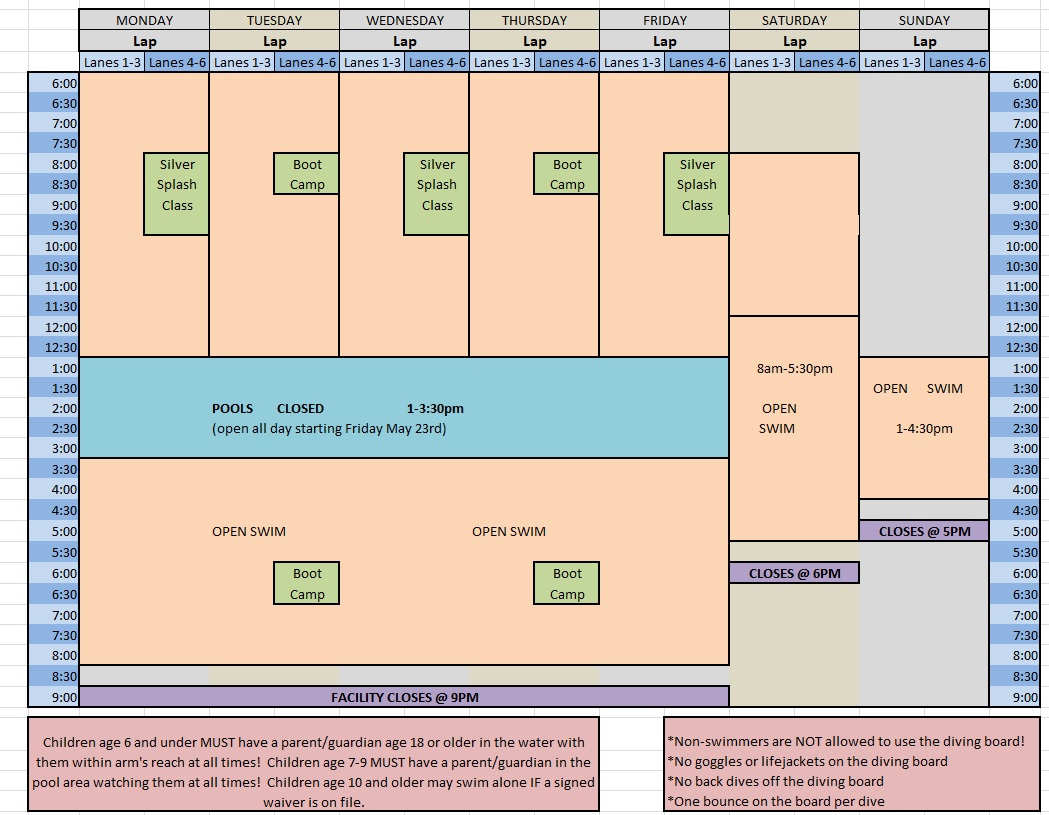Click Sunday's Lanes 1-3 cell
Screen dimensions: 1049x815
tap(892, 62)
